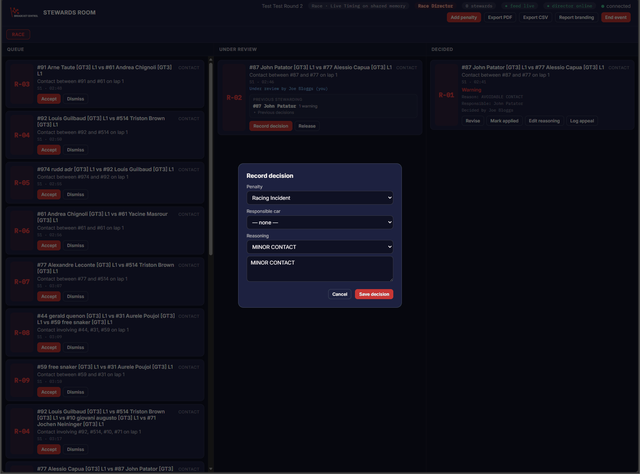Dismiss incident R-05 rudd adr

(76, 194)
